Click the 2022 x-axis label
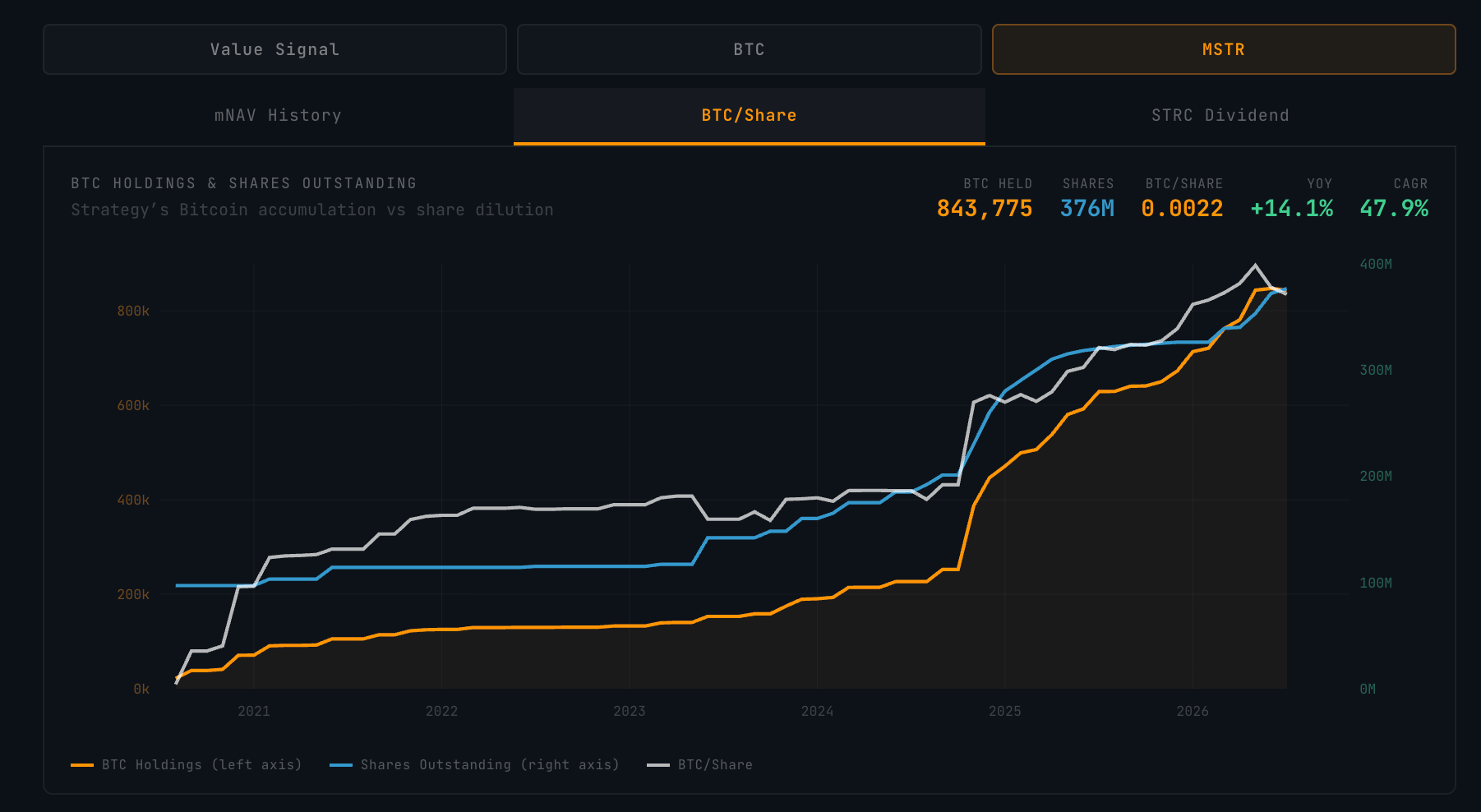1481x812 pixels. tap(441, 711)
